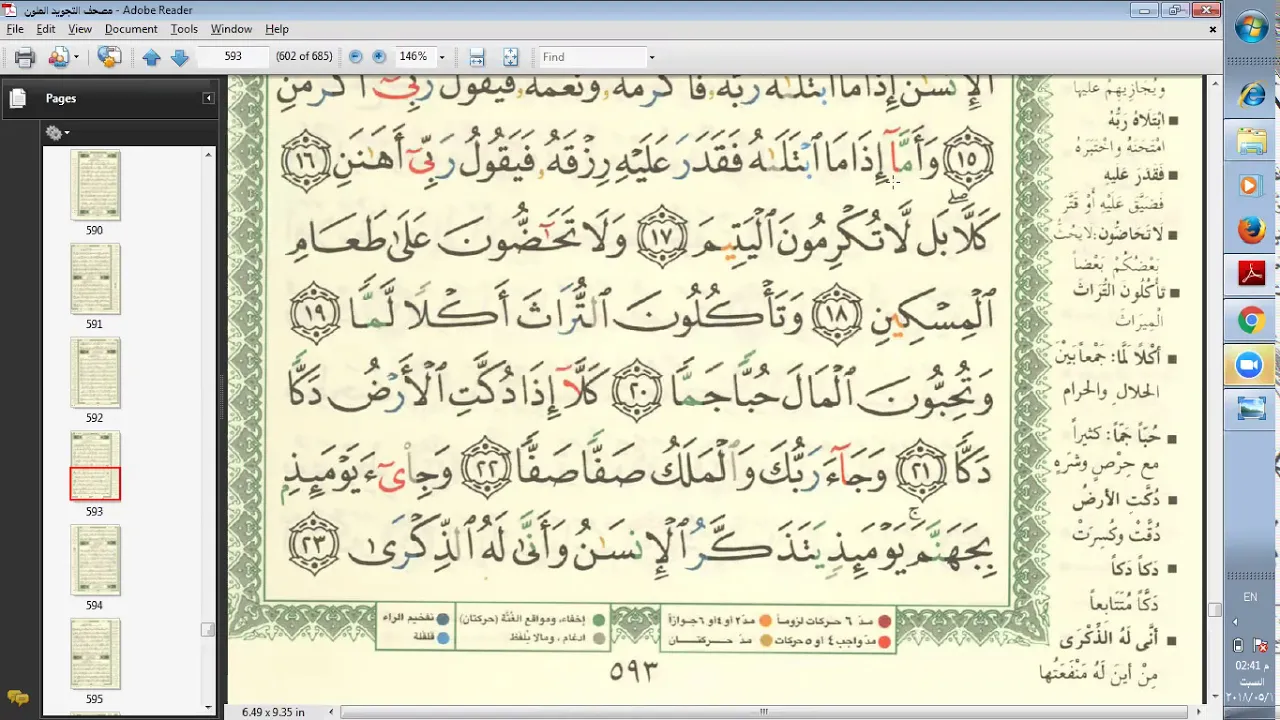
Task: Click the document vertical scrollbar thumb
Action: pos(1214,609)
